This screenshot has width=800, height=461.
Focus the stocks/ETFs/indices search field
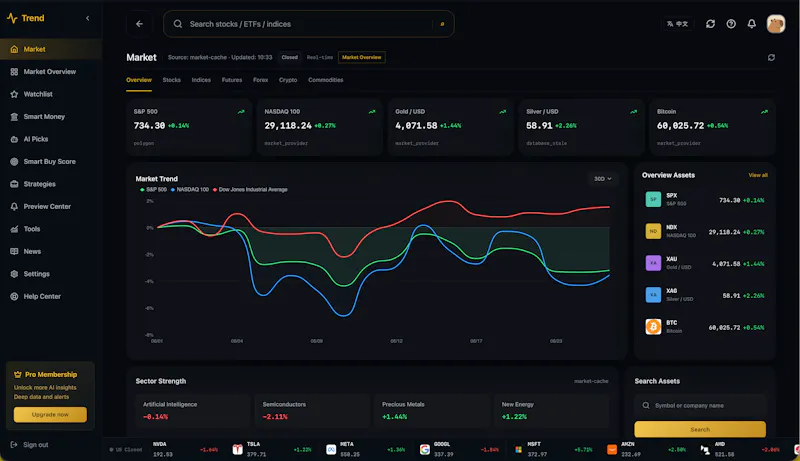tap(308, 24)
